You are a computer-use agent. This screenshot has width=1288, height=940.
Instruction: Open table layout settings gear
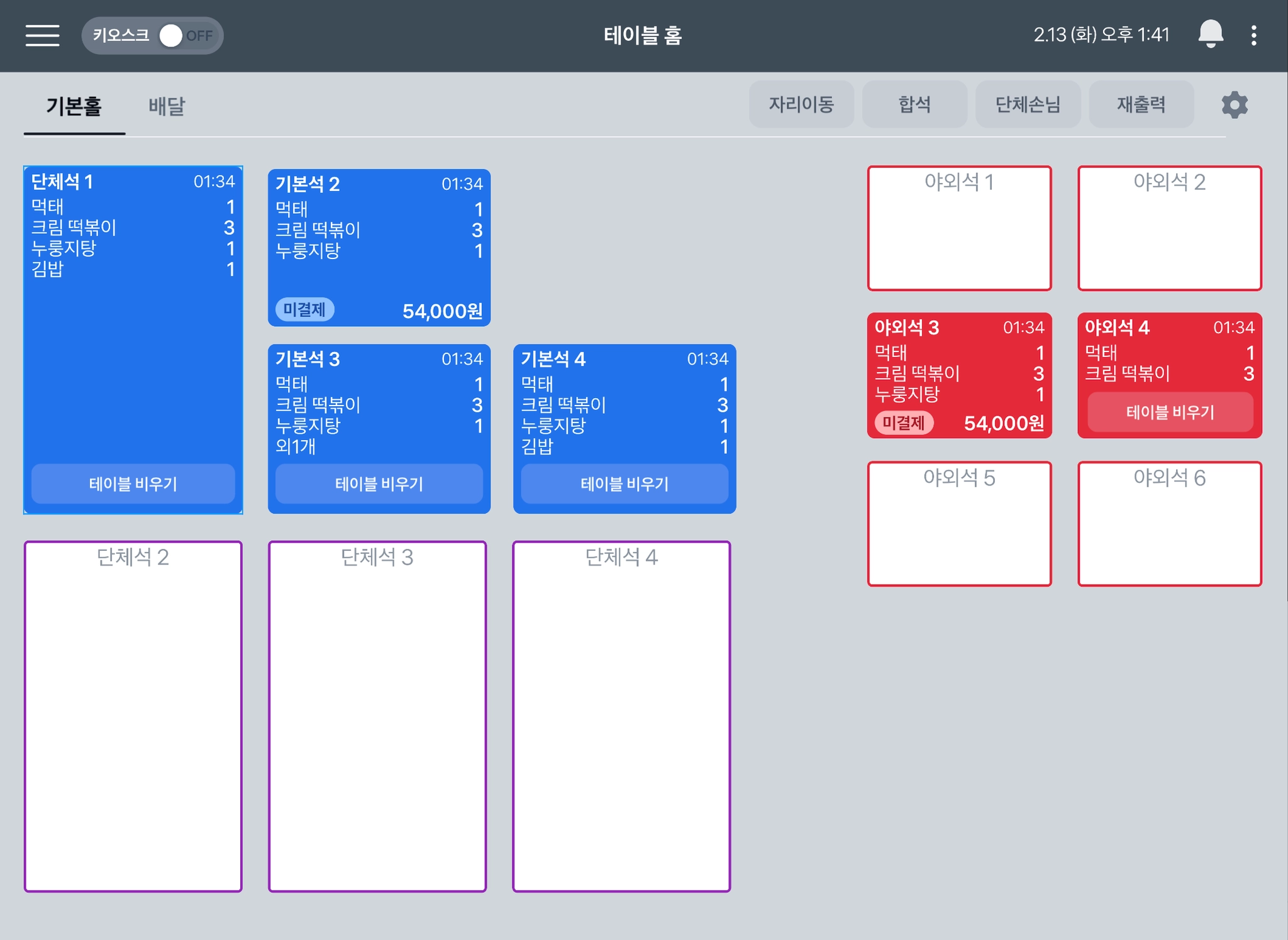1234,105
